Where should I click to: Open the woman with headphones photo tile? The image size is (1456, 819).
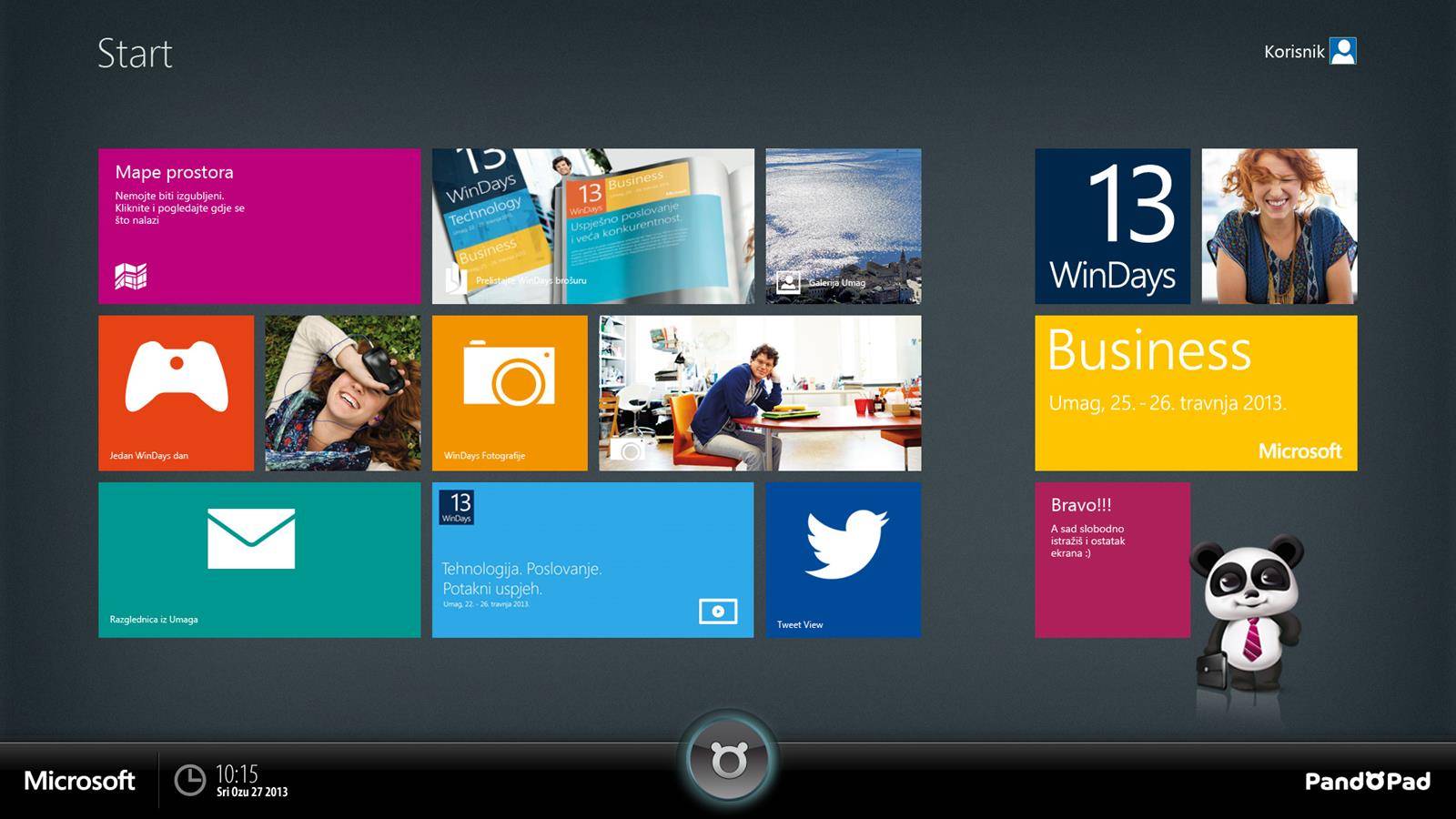click(x=343, y=393)
